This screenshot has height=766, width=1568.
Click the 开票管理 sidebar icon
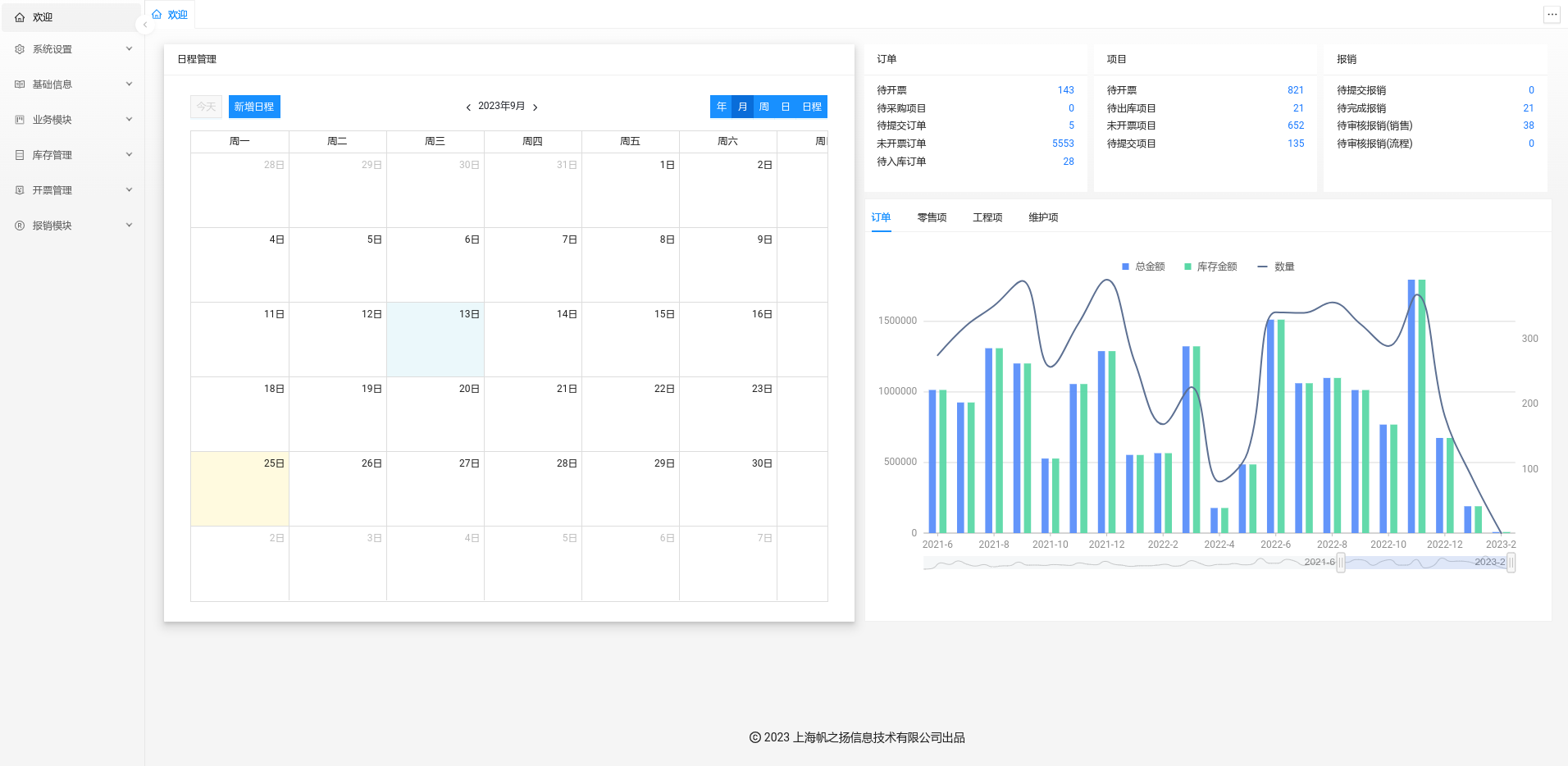coord(20,190)
